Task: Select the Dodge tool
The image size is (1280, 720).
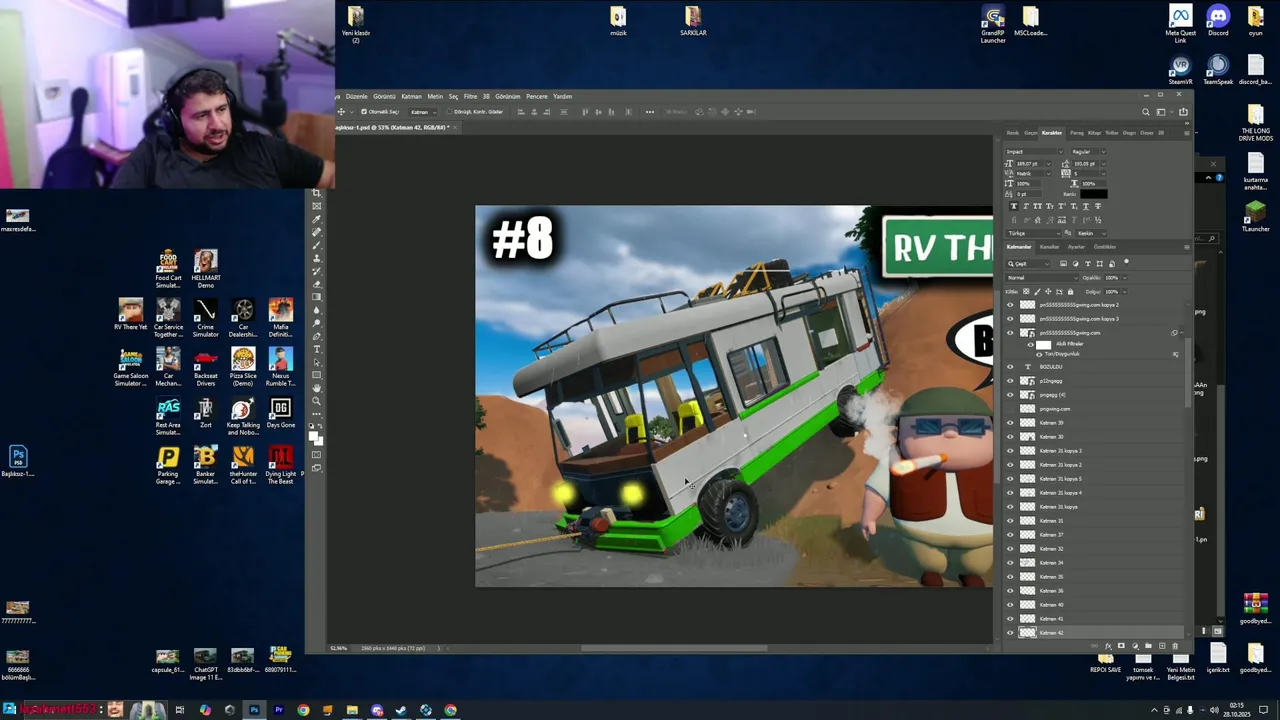Action: tap(317, 322)
